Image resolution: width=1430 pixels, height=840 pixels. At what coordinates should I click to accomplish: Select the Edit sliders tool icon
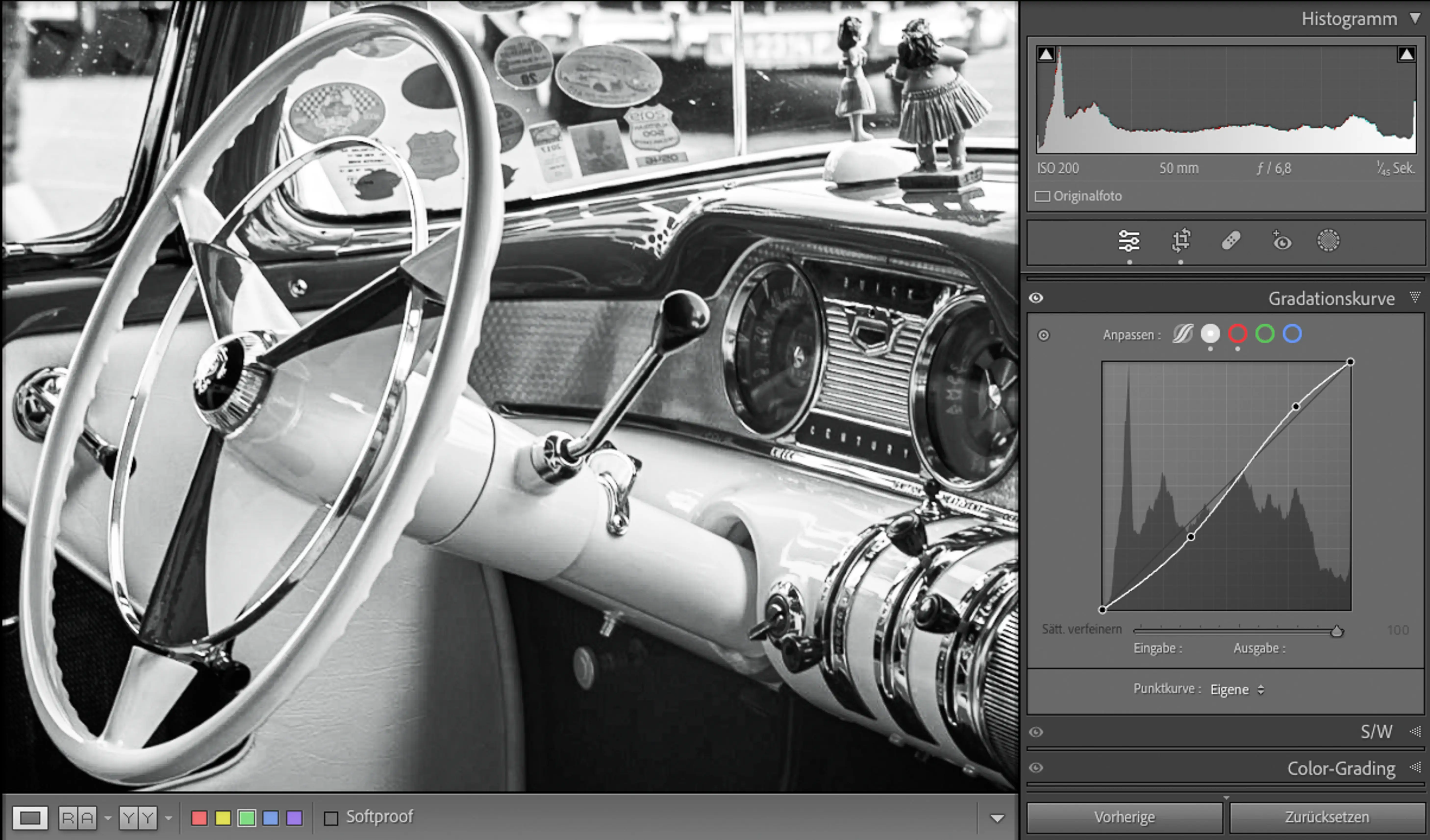click(x=1129, y=241)
